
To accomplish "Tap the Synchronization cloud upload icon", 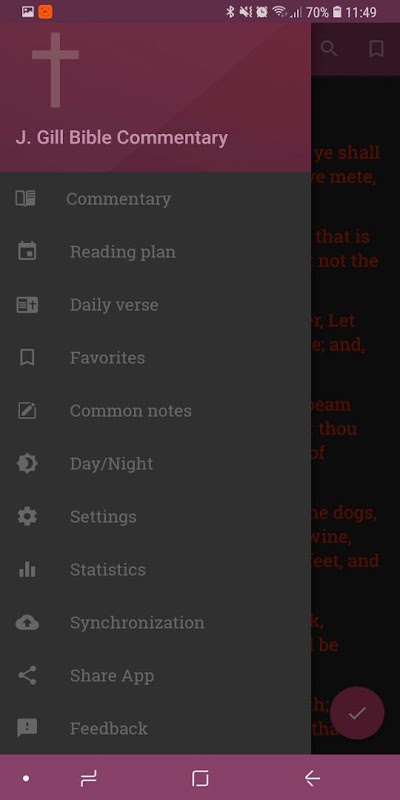I will [x=27, y=622].
